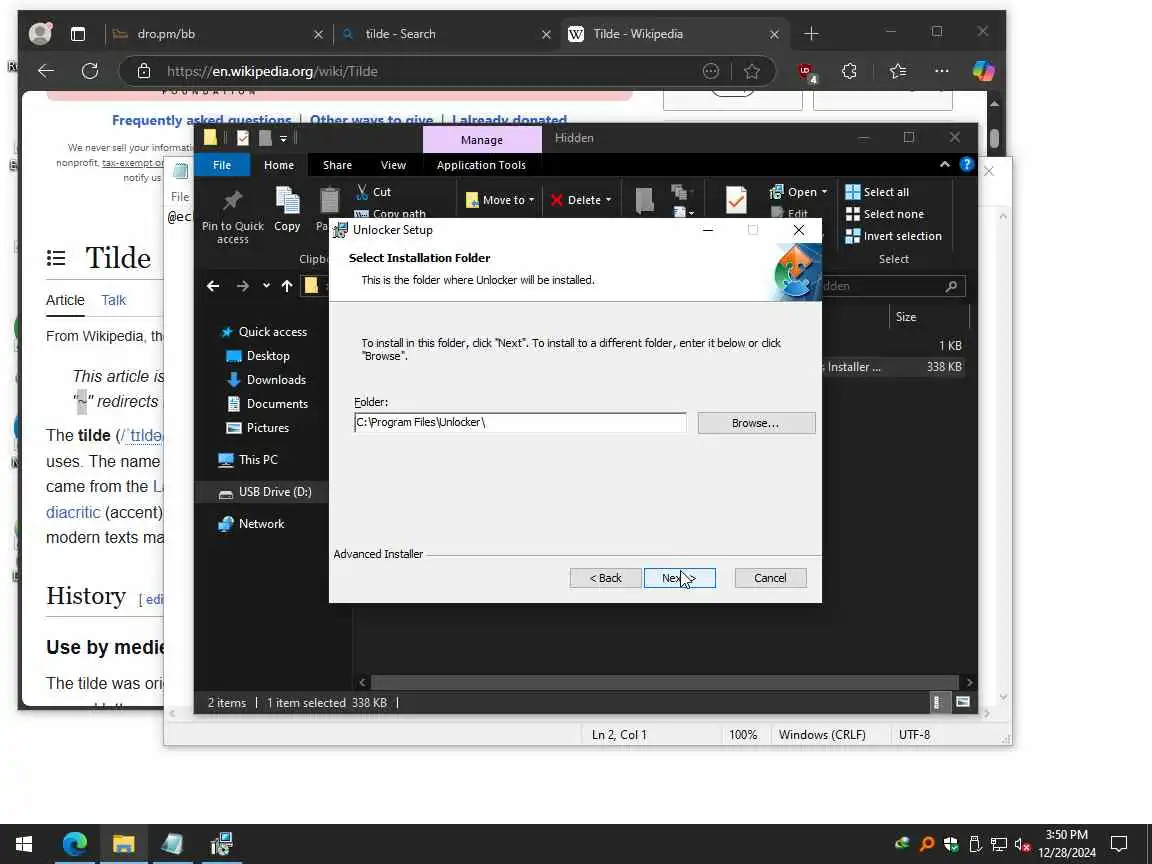The image size is (1152, 864).
Task: Open the Move to dropdown
Action: 500,200
